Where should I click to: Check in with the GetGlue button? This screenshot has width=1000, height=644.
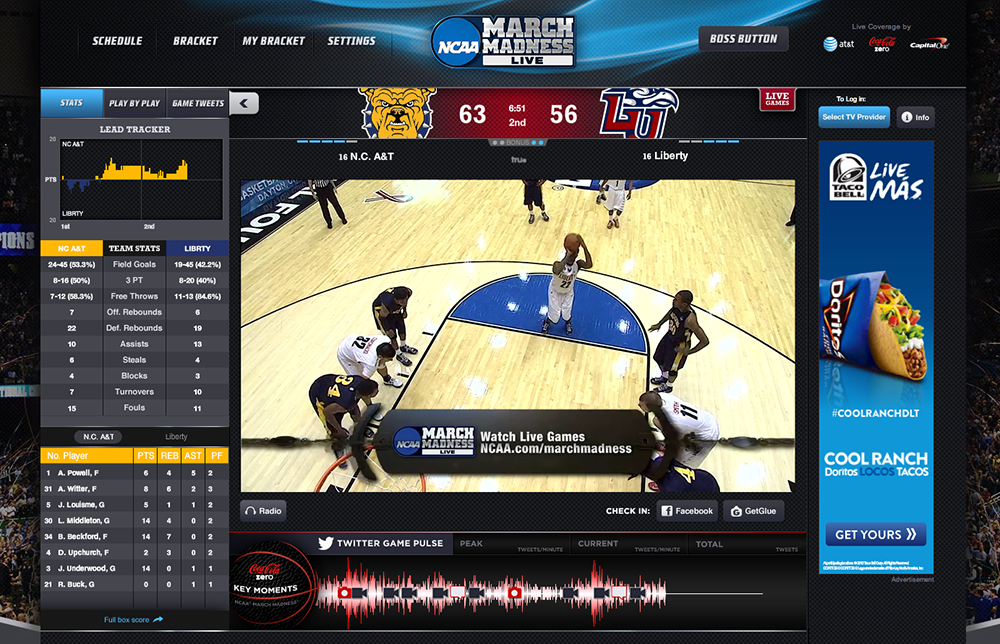coord(753,511)
